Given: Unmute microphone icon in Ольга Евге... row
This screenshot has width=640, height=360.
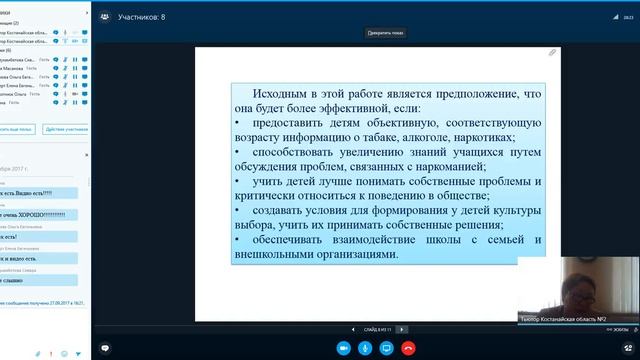Looking at the screenshot, I should point(65,77).
